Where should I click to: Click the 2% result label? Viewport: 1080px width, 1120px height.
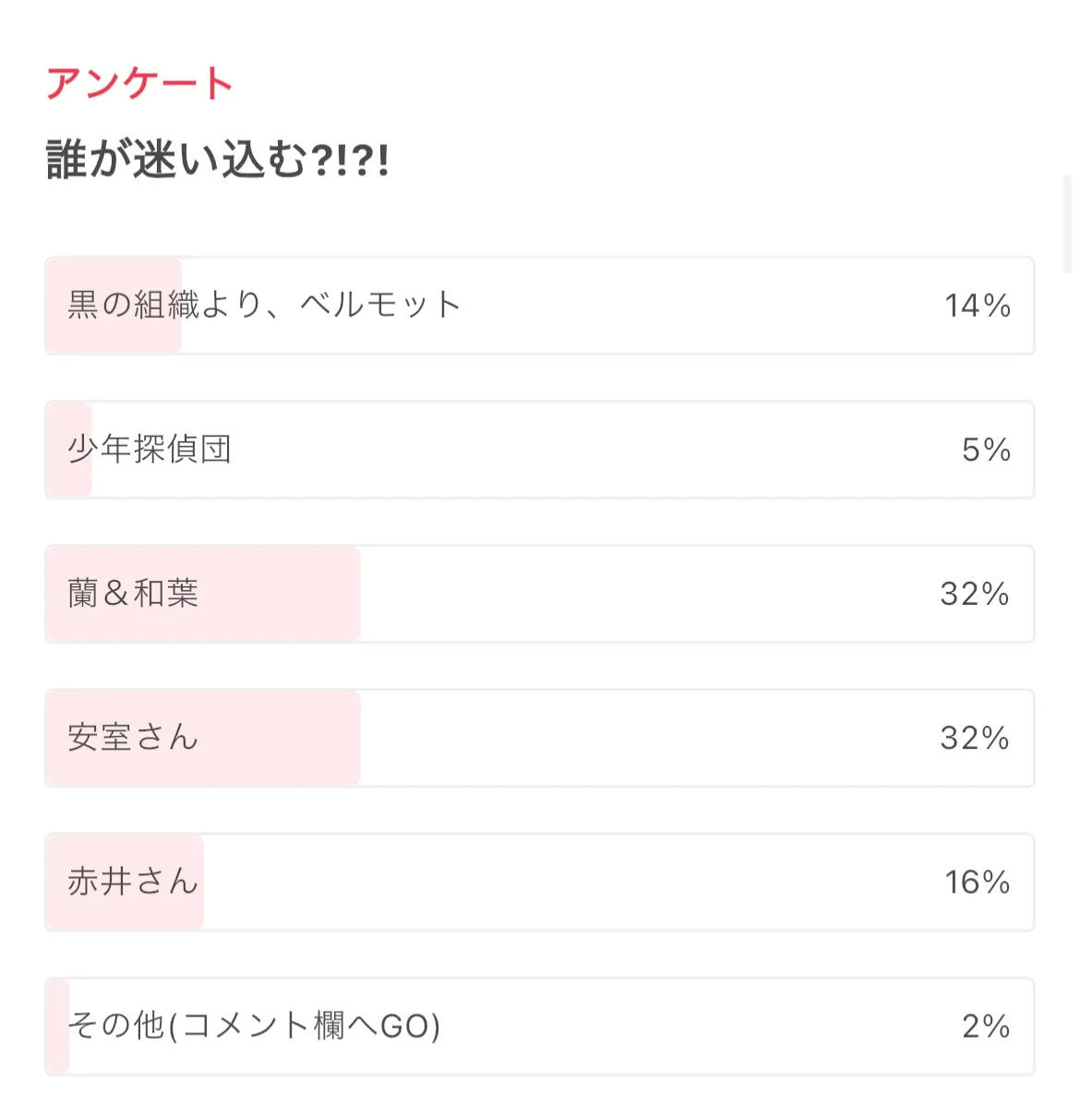click(x=985, y=1026)
